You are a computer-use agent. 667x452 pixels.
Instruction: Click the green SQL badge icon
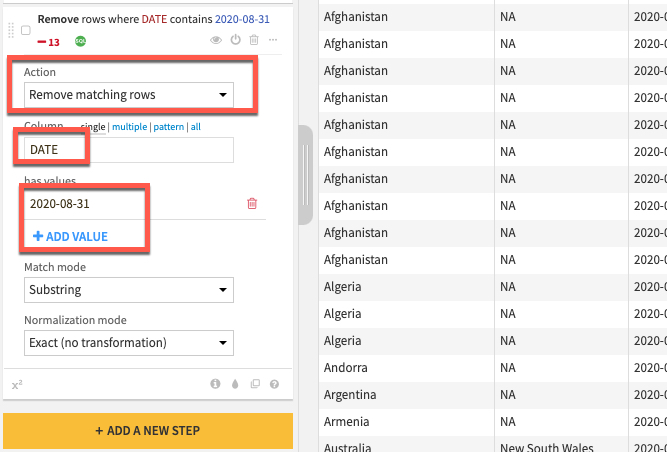point(80,42)
